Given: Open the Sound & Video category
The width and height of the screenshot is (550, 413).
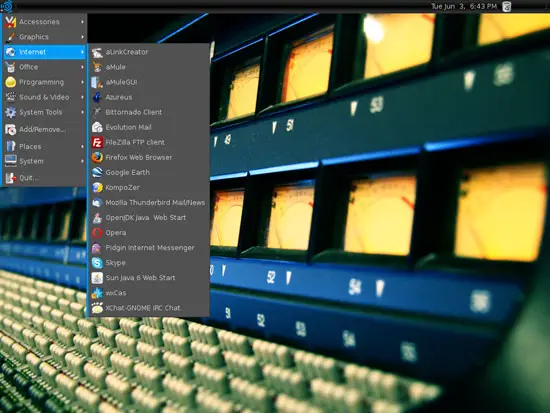Looking at the screenshot, I should click(45, 97).
